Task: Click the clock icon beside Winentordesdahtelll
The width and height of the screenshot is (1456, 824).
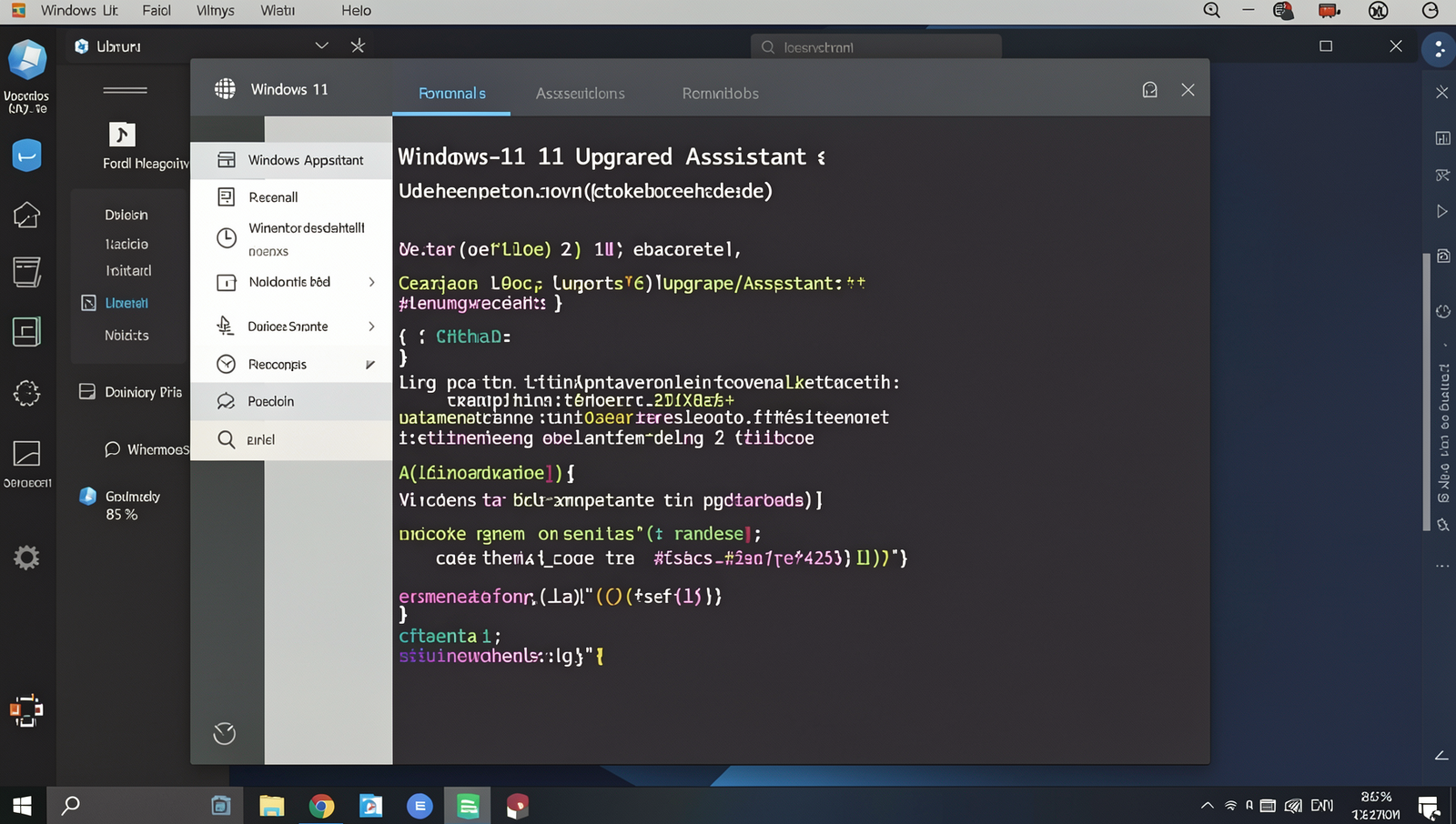Action: point(227,238)
